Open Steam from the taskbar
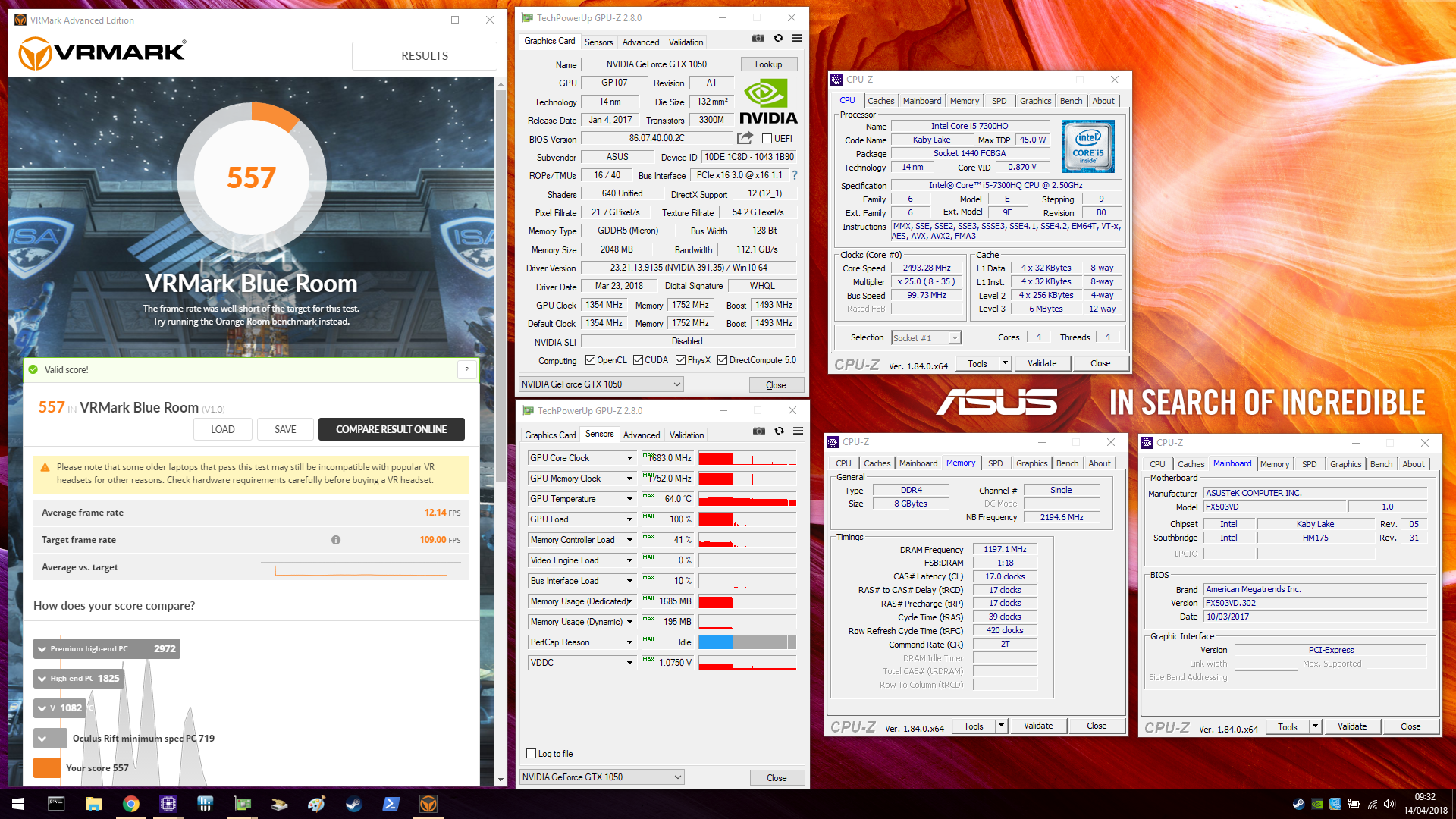This screenshot has height=819, width=1456. click(353, 804)
